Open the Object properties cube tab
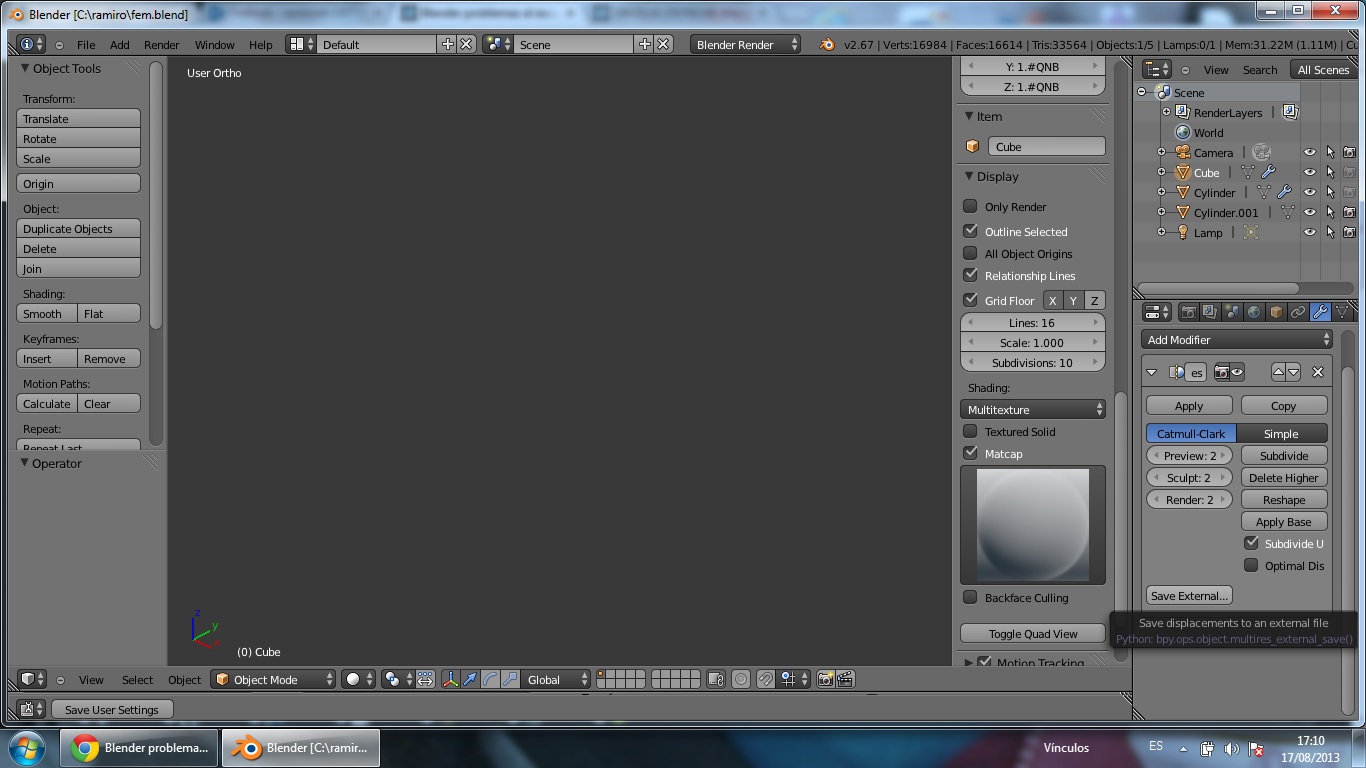1366x768 pixels. tap(1276, 312)
